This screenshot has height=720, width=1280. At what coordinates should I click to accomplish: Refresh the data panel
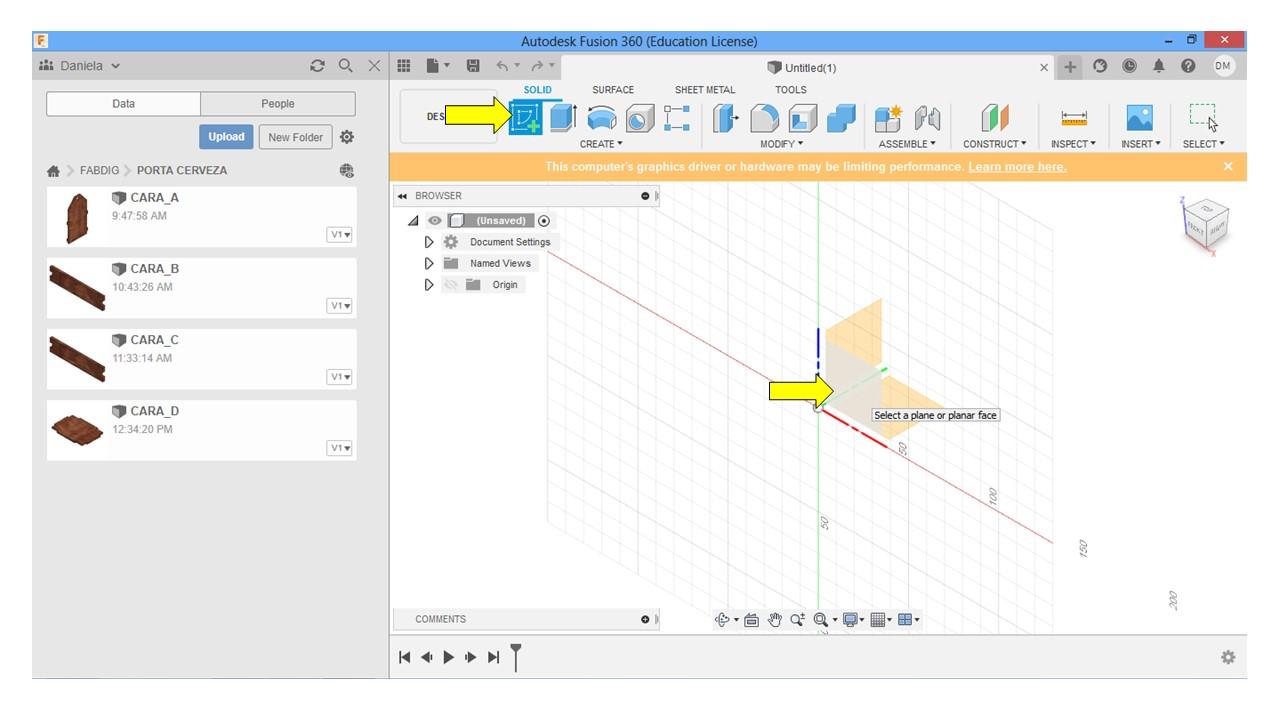click(x=318, y=66)
